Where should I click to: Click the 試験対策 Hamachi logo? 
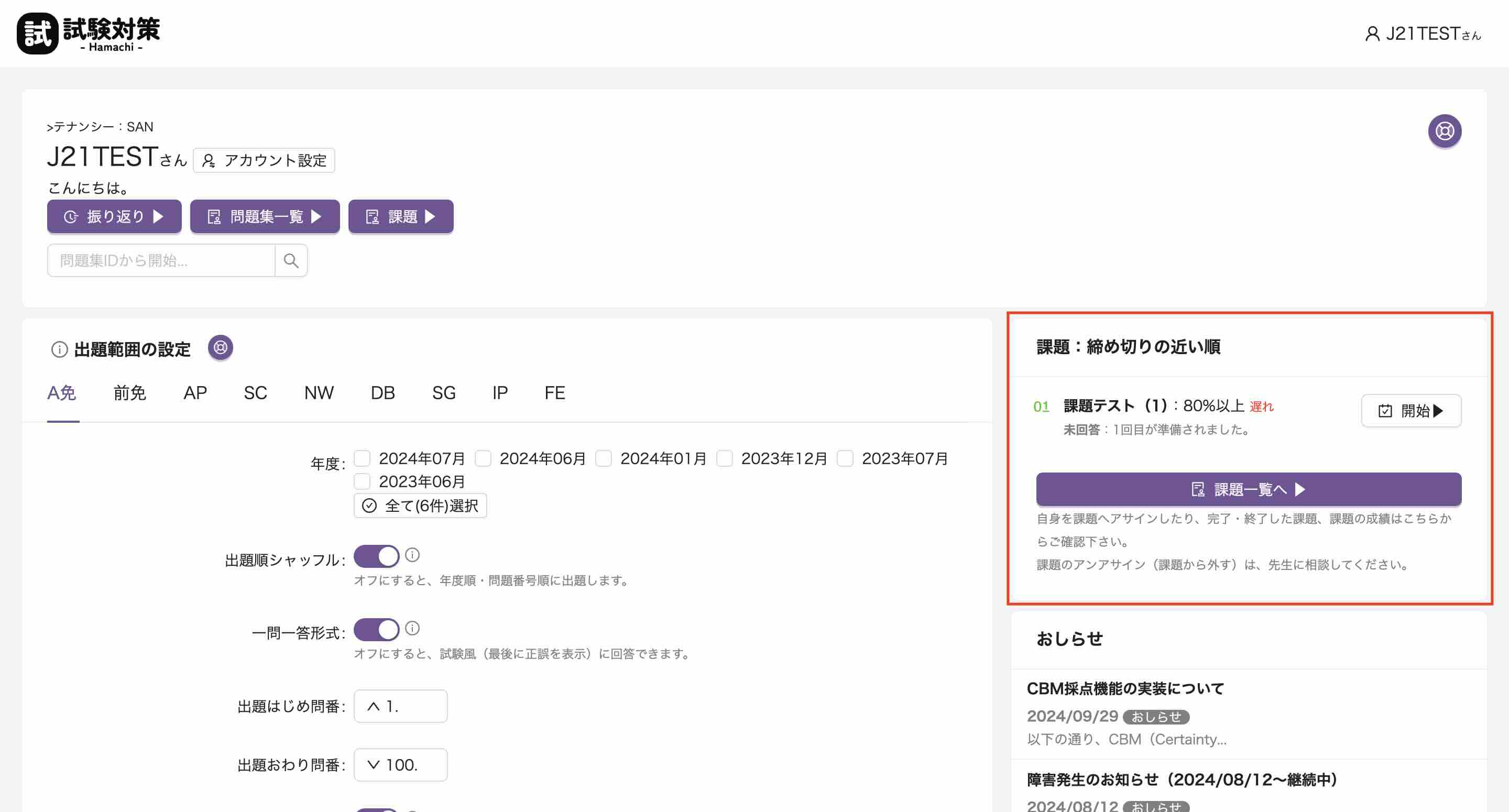pyautogui.click(x=89, y=34)
